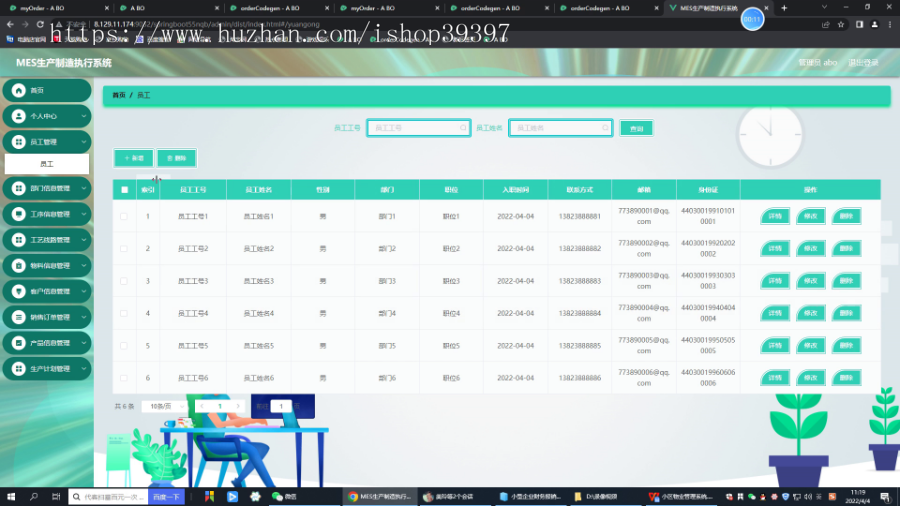Toggle the select-all checkbox in table header

(125, 190)
